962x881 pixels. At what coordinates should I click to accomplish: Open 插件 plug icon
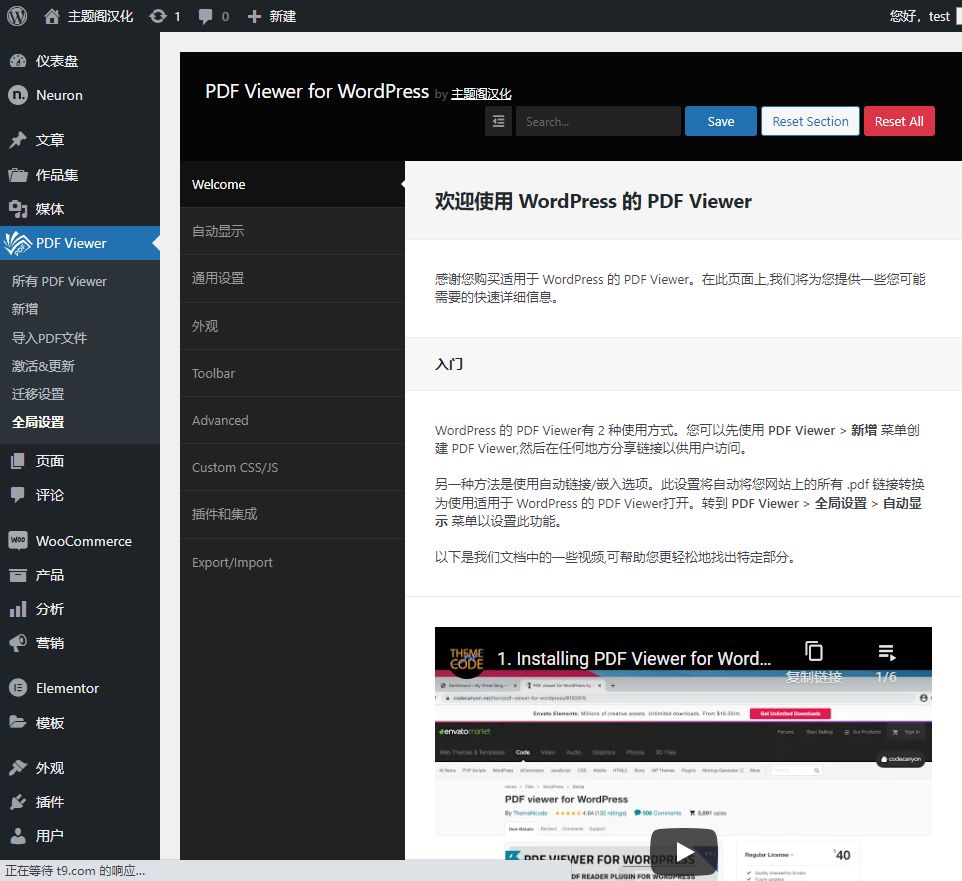tap(18, 802)
